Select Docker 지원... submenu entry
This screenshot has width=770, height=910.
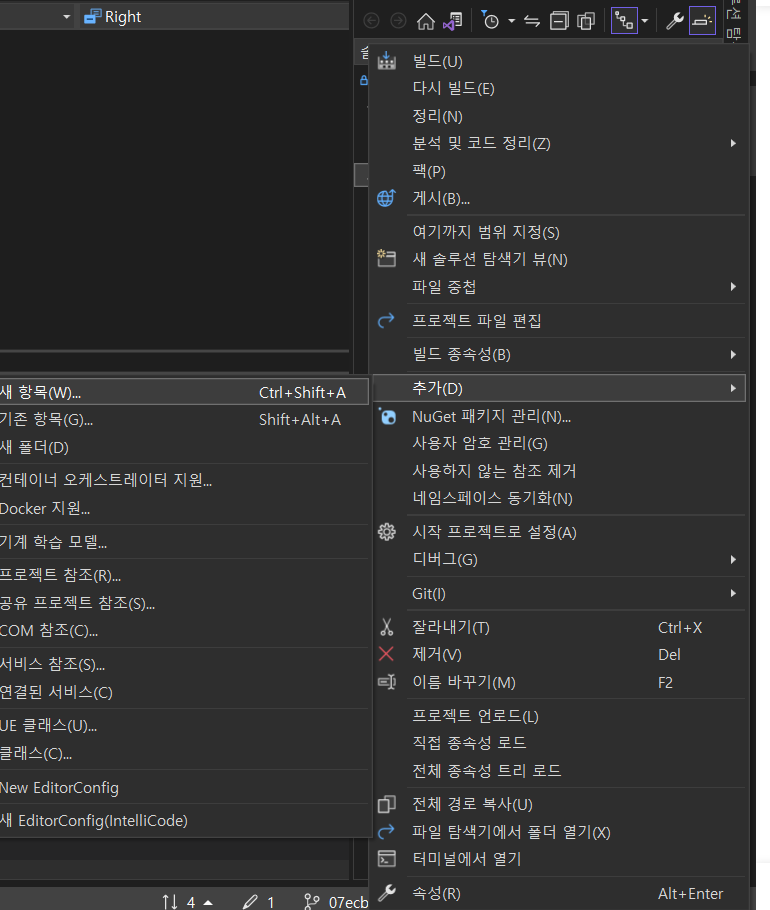click(184, 508)
